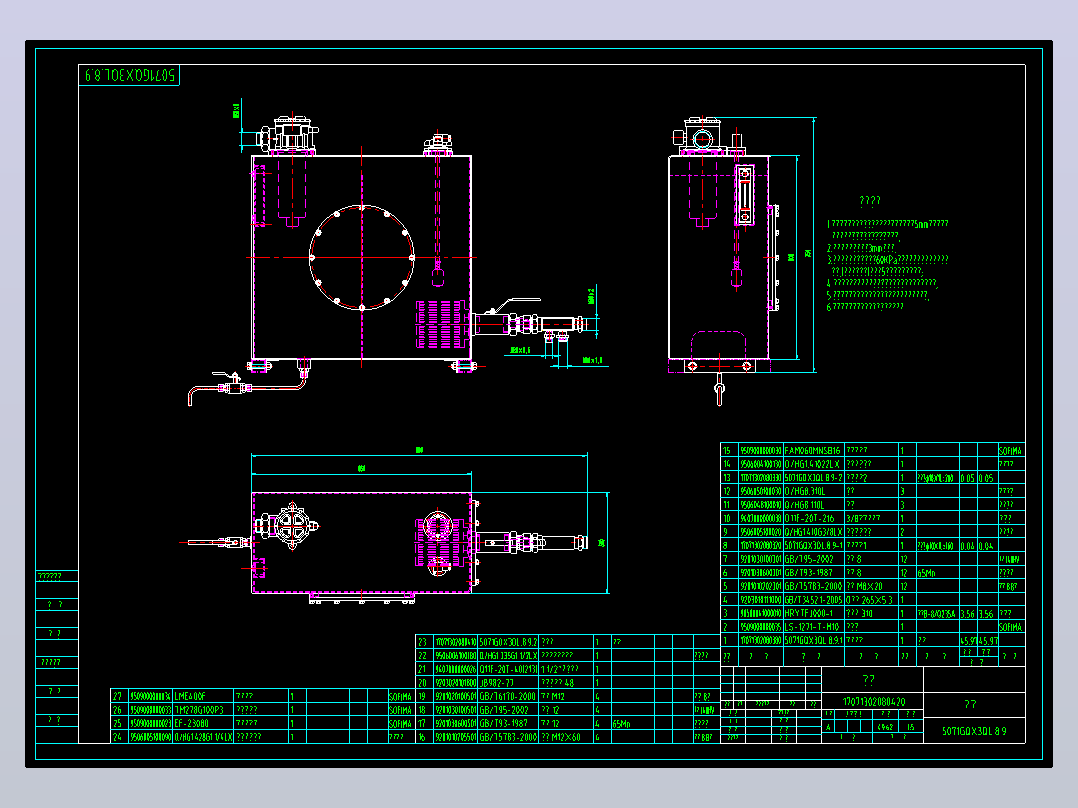Click the first 0.05 weight cell in row 13

coord(968,478)
